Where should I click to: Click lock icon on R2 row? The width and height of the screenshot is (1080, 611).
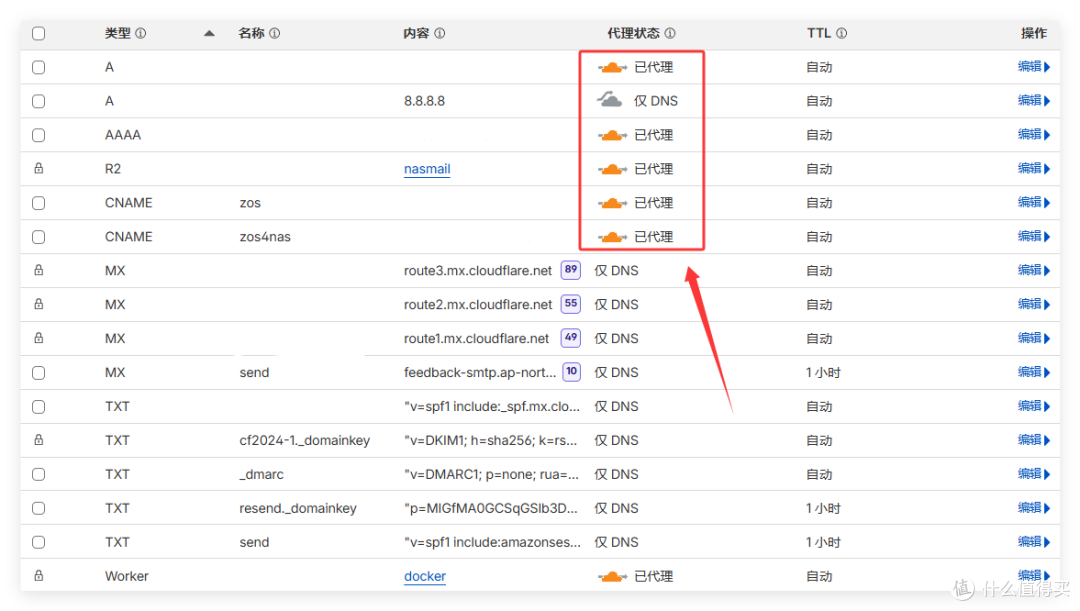click(39, 168)
